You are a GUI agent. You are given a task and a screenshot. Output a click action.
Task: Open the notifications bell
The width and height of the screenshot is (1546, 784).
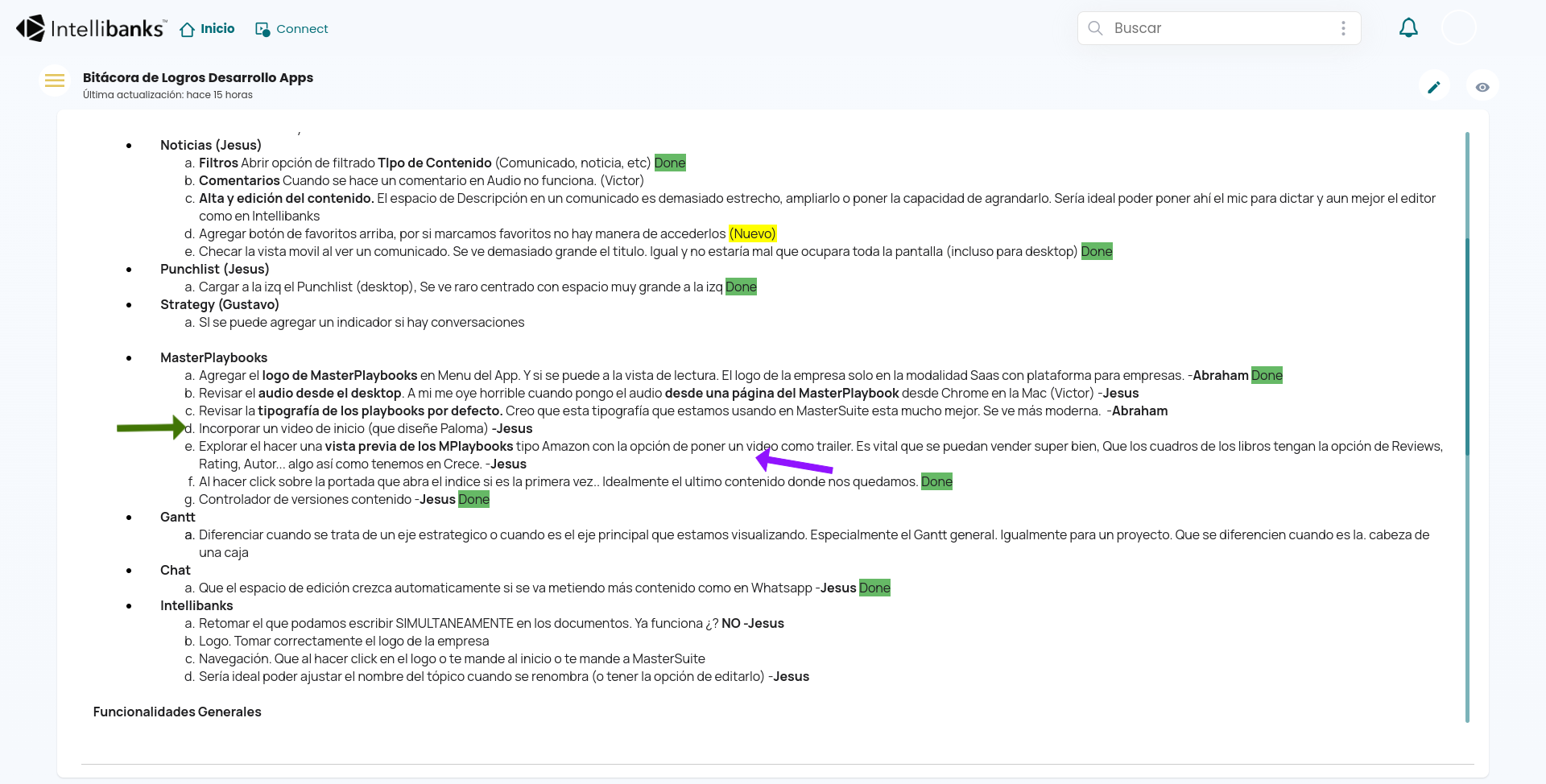[x=1408, y=28]
